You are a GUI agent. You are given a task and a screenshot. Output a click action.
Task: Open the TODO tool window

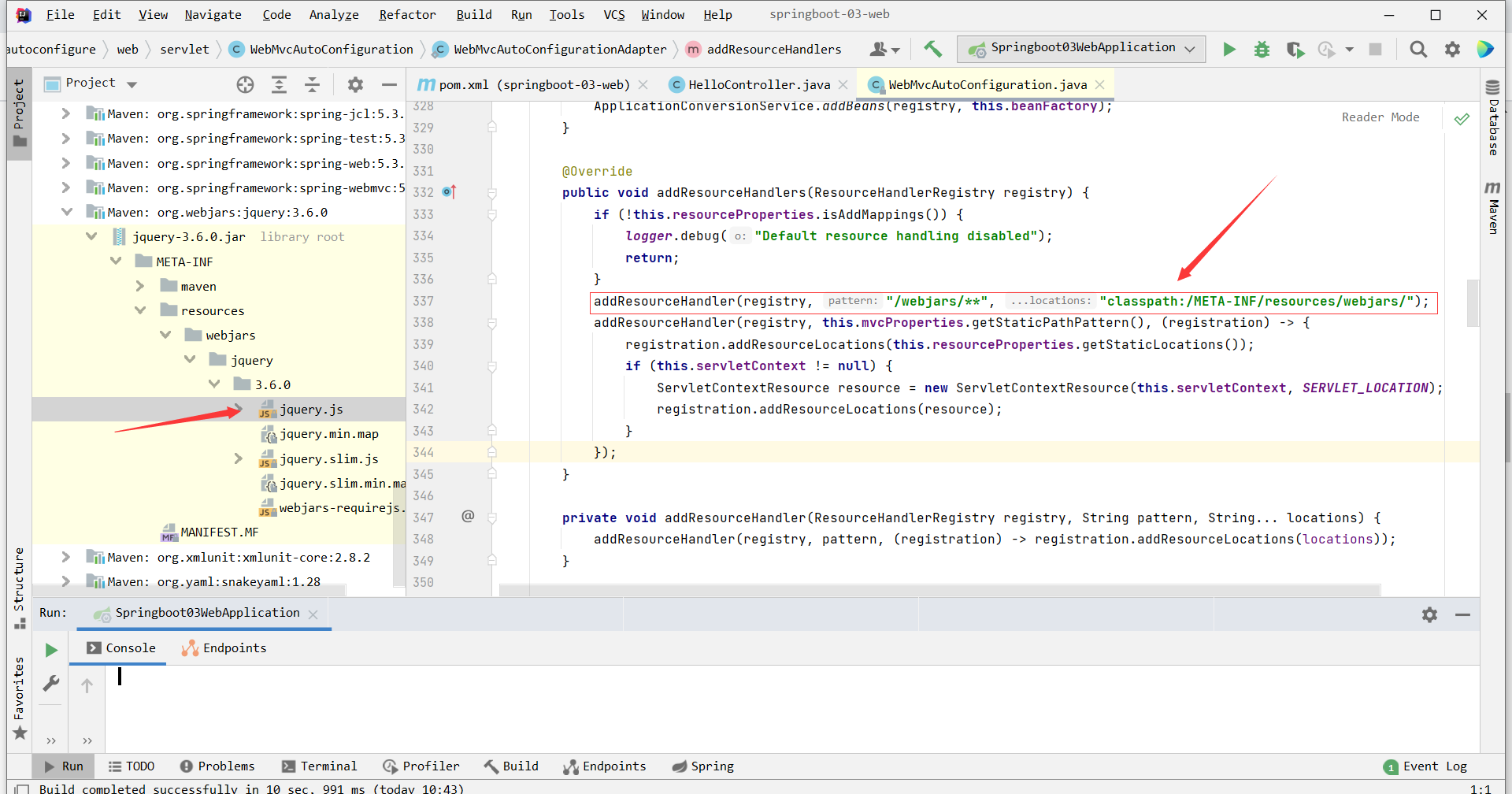[x=131, y=766]
